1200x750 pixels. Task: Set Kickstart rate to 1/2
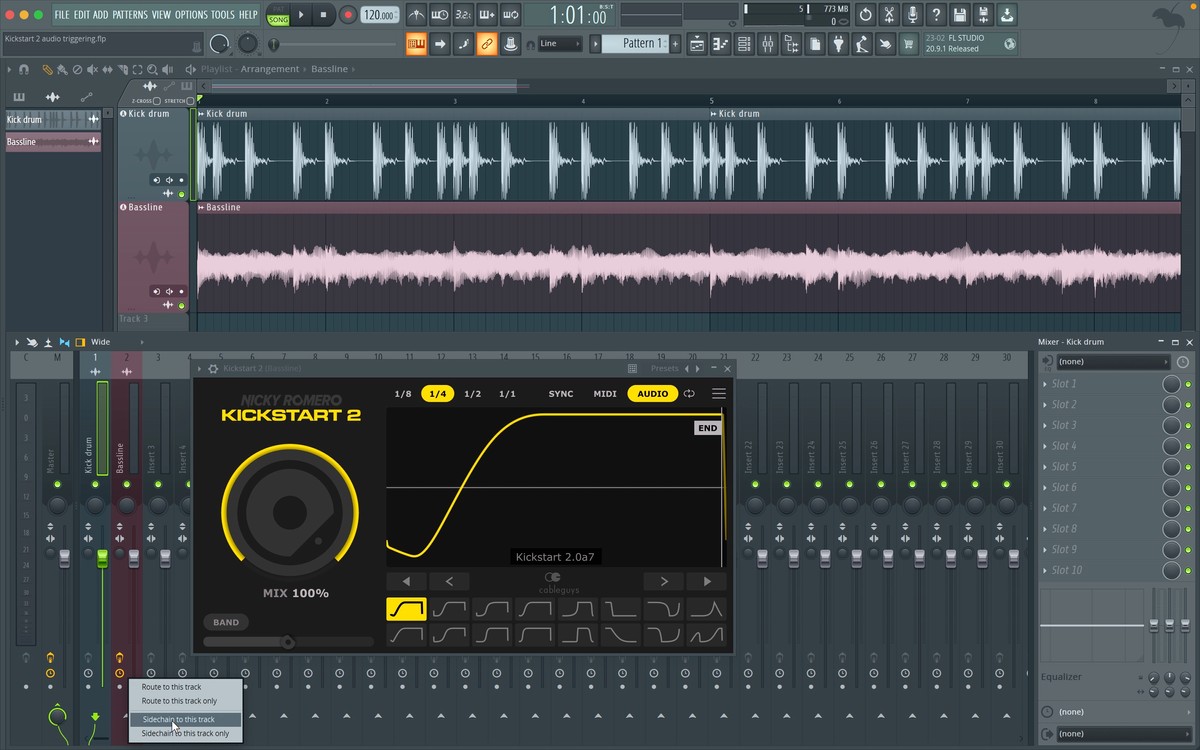[x=472, y=394]
